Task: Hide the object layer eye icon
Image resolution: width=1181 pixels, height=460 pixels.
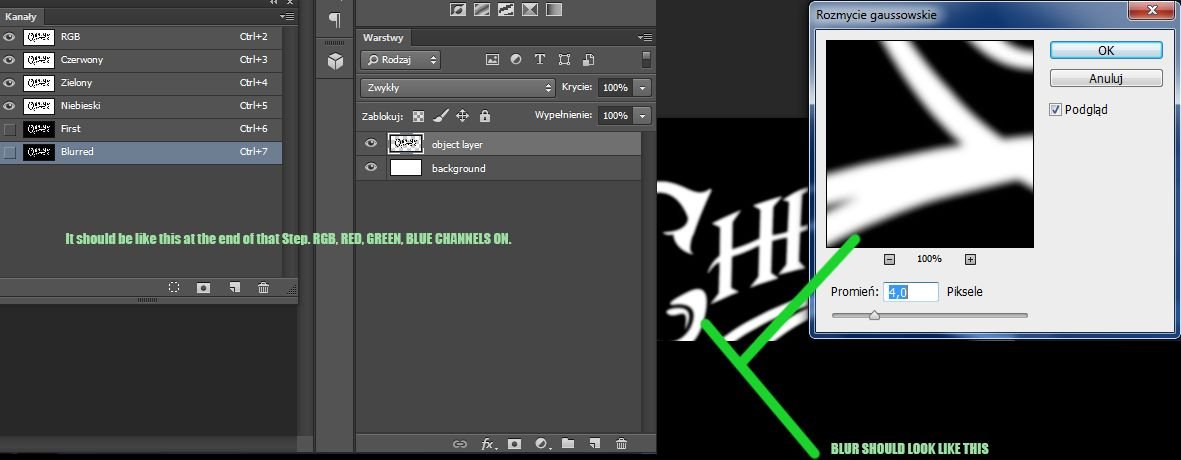Action: click(371, 143)
